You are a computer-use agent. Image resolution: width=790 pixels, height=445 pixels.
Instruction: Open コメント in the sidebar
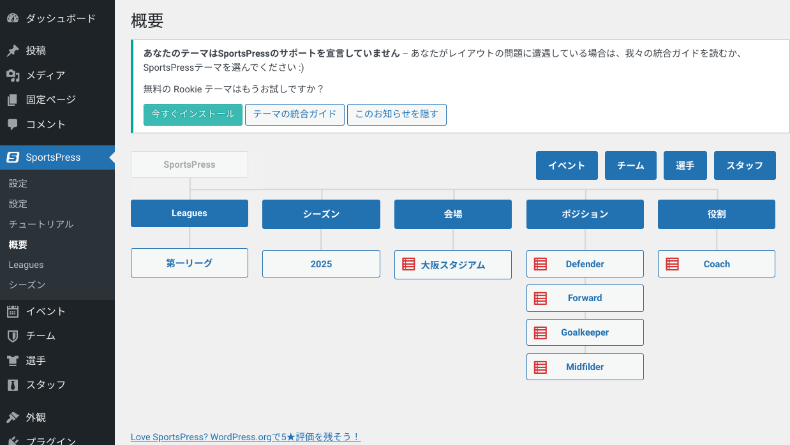tap(57, 124)
